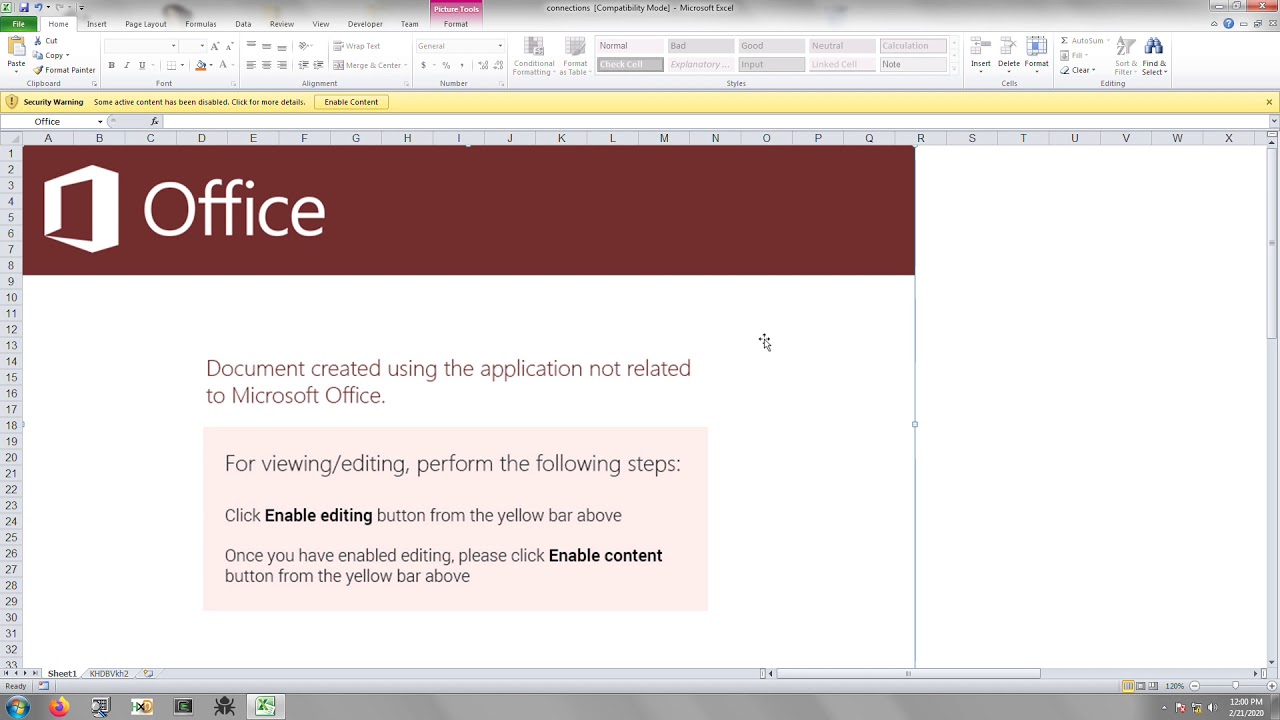Click the zoom slider handle
1280x720 pixels.
[x=1235, y=686]
